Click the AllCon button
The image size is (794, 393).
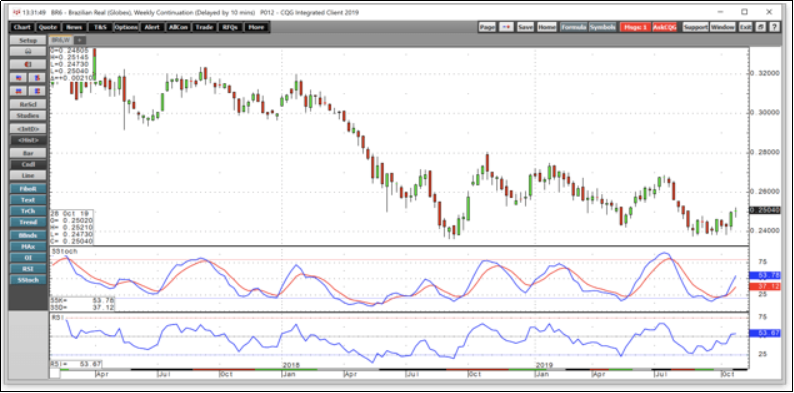178,27
